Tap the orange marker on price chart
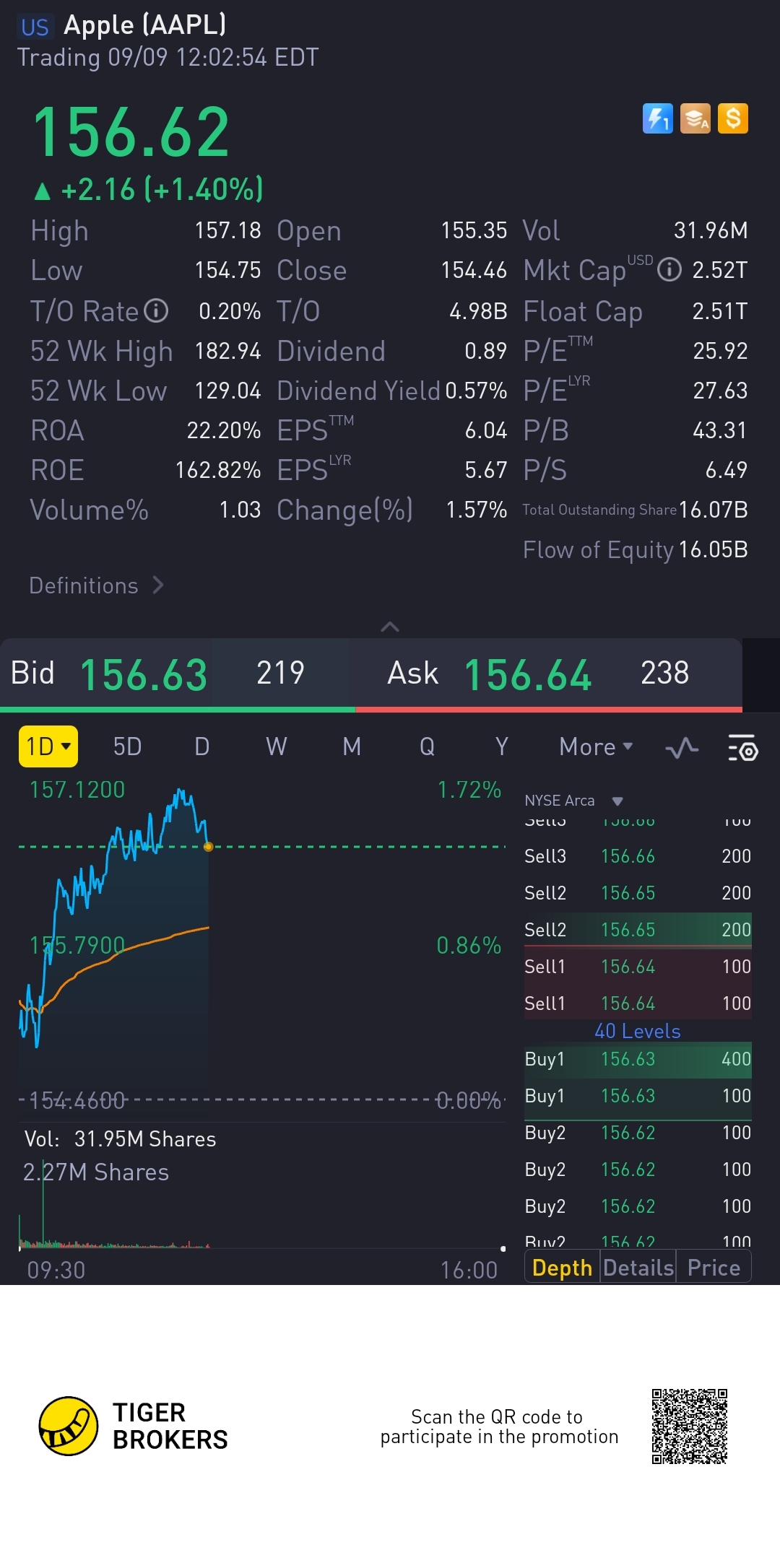This screenshot has height=1568, width=780. 208,847
